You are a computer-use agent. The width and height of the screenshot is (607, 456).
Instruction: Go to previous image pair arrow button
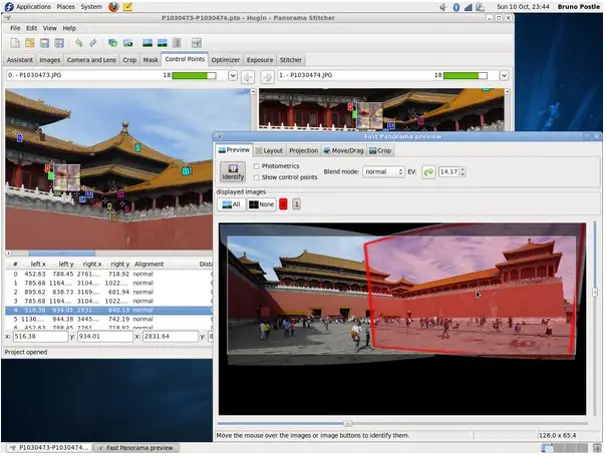click(x=248, y=77)
